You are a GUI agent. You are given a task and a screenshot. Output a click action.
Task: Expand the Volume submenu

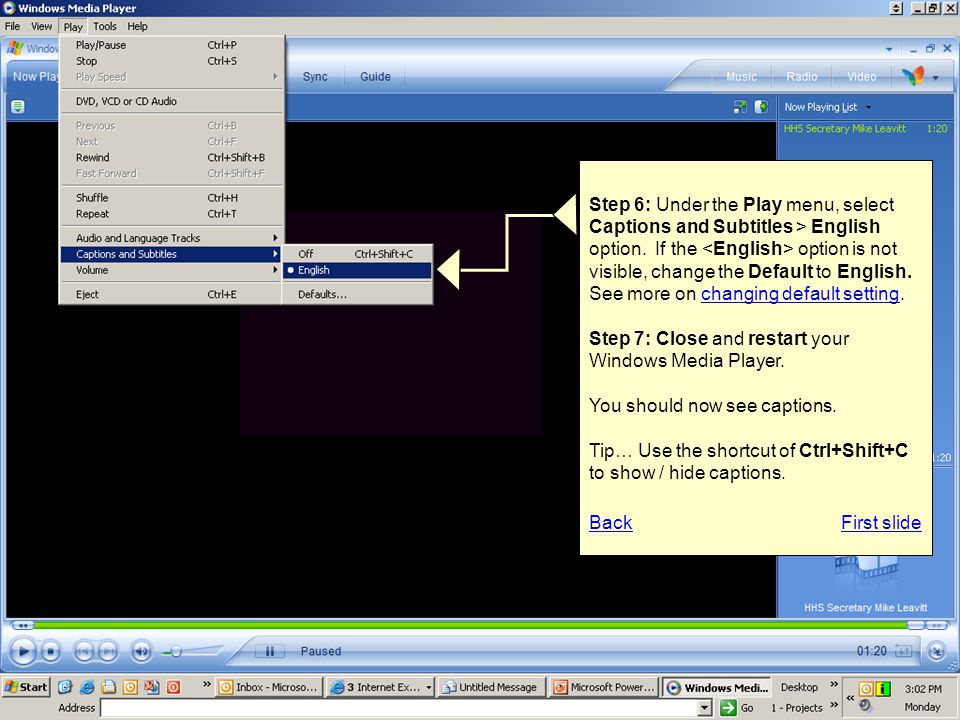(x=171, y=270)
